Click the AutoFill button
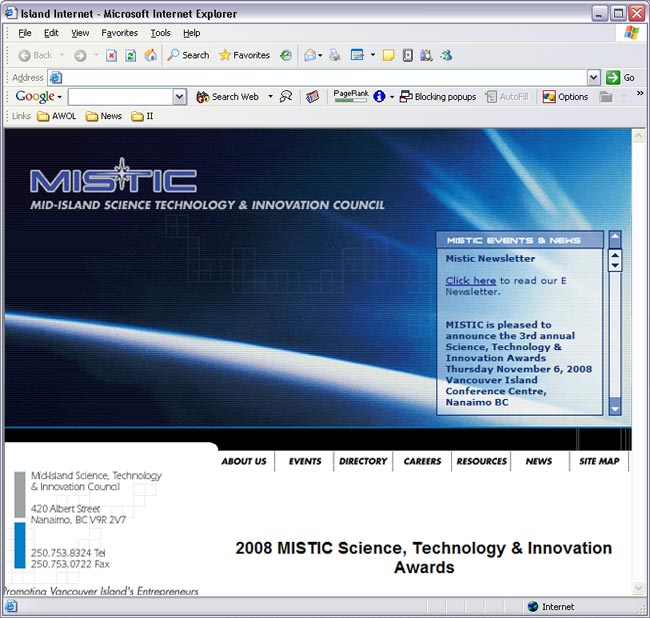 [x=507, y=97]
